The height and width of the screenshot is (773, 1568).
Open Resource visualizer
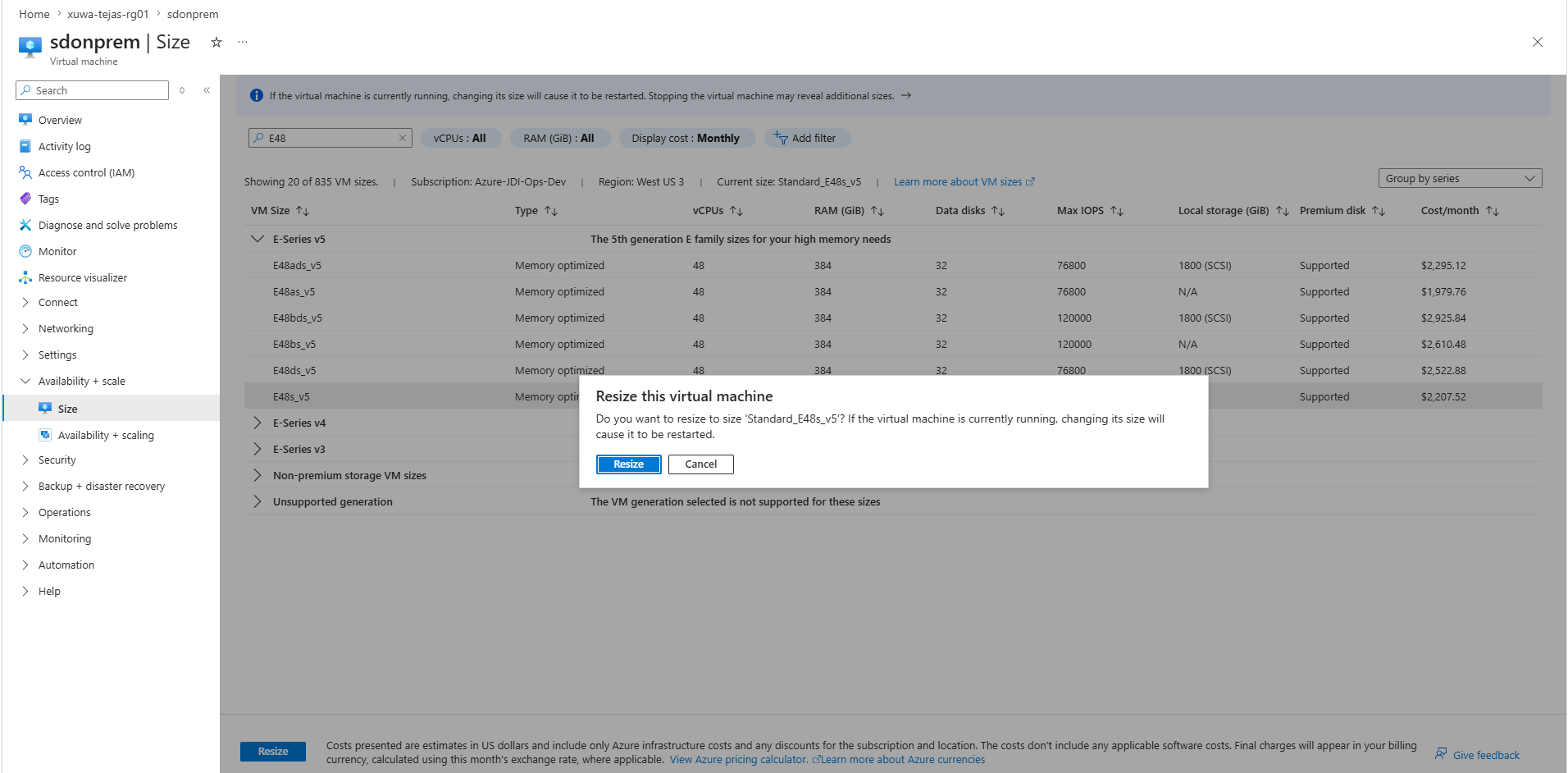pos(82,277)
